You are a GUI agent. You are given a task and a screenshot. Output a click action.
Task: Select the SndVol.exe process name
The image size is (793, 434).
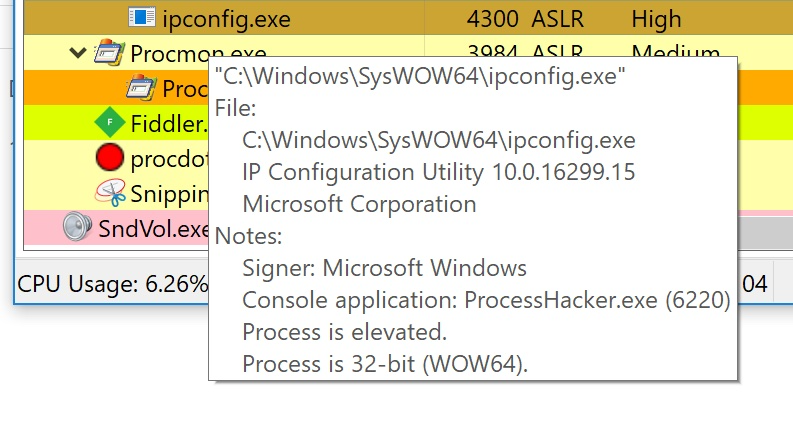[153, 229]
